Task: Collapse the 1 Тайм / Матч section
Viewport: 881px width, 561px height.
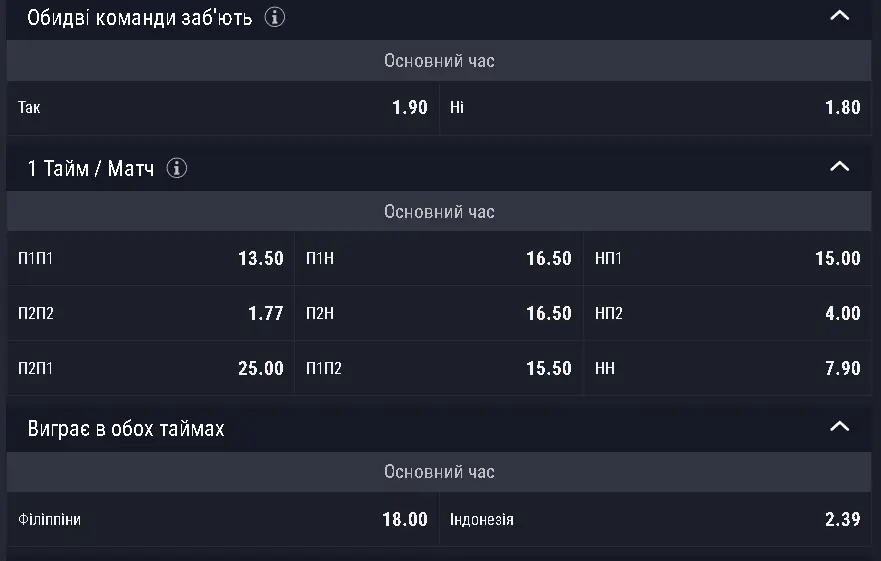Action: coord(839,166)
